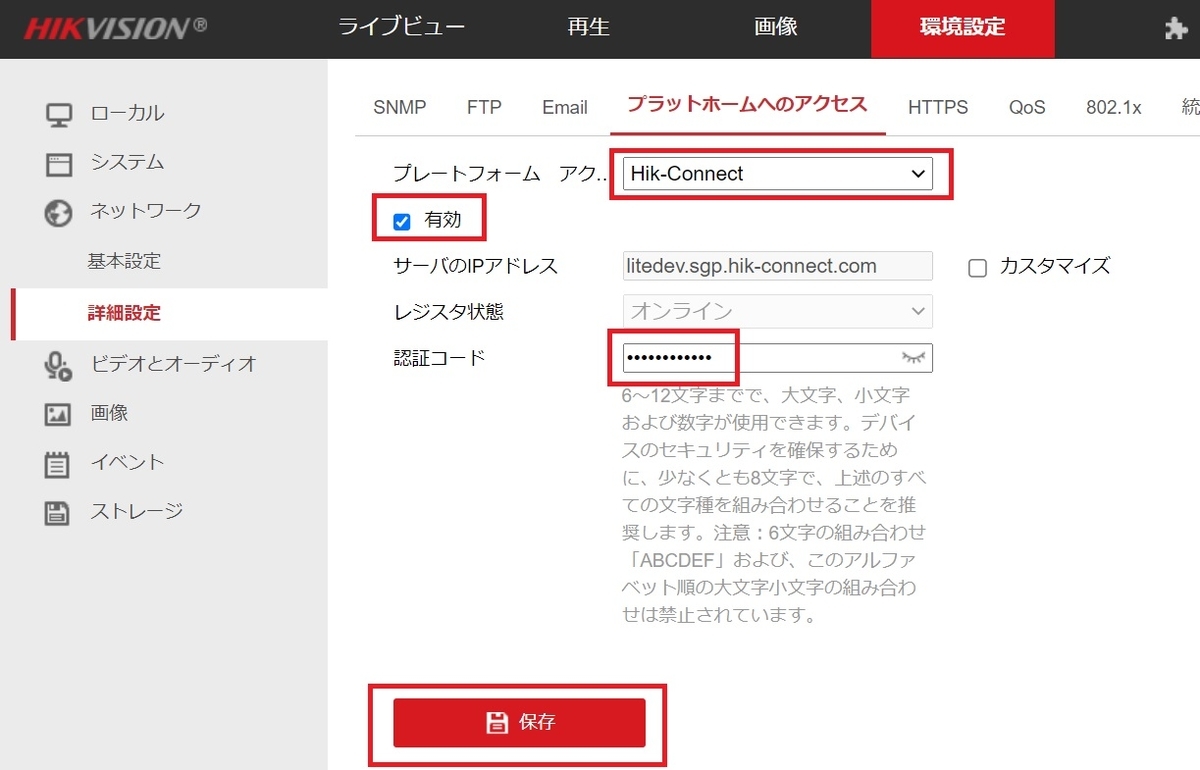This screenshot has width=1200, height=770.
Task: Check the カスタマイズ checkbox
Action: tap(978, 268)
